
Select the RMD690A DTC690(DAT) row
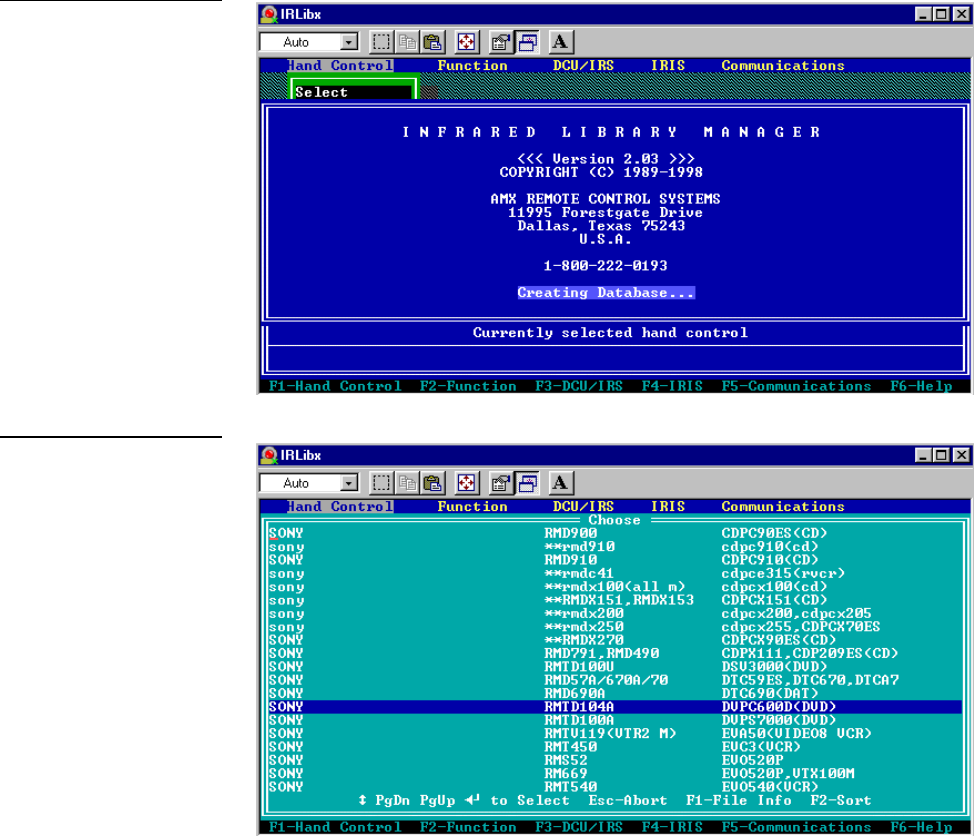(614, 694)
